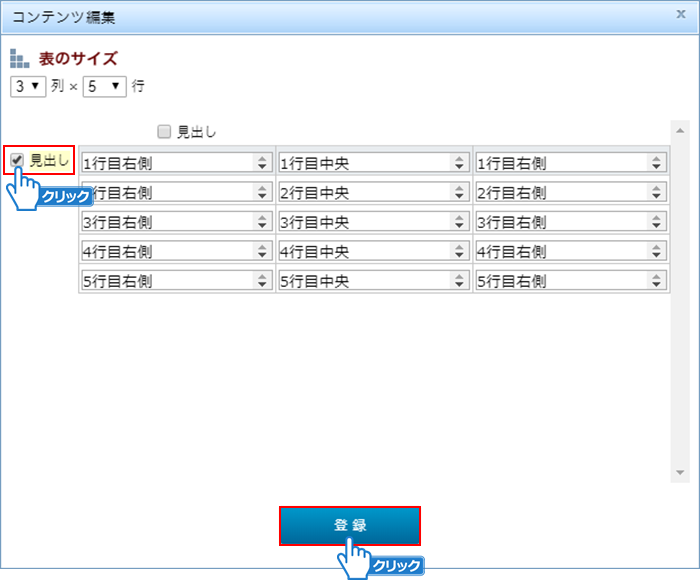The image size is (700, 580).
Task: Click spinner on 5行目右側 third column field
Action: click(657, 282)
